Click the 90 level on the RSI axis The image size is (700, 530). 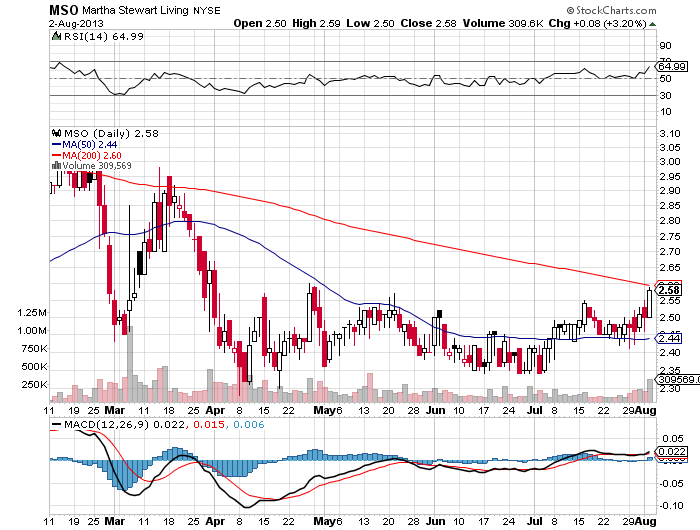point(666,45)
